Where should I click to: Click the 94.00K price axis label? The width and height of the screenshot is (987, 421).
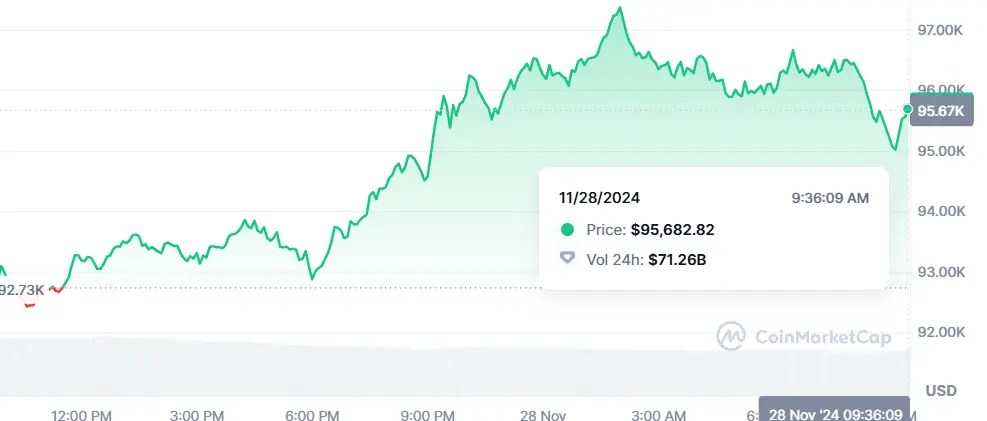tap(939, 211)
